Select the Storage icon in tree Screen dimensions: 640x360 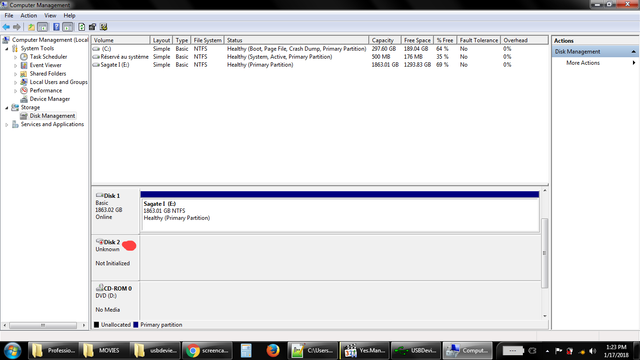point(15,107)
